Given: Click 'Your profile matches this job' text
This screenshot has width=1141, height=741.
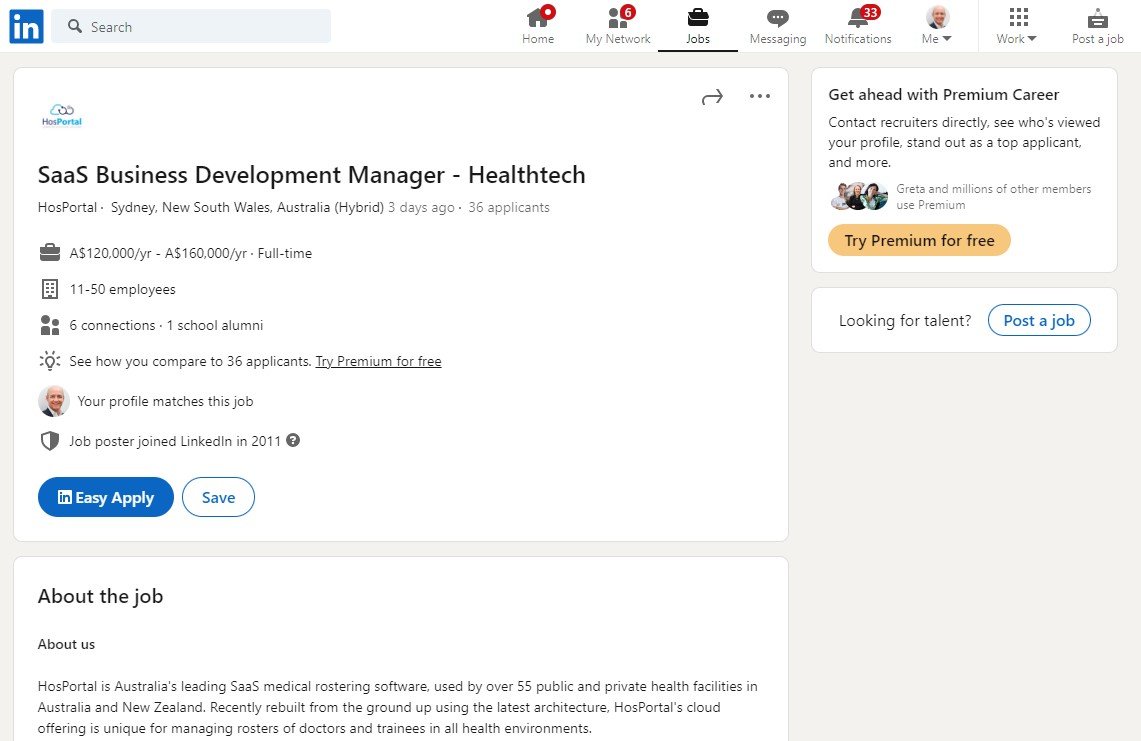Looking at the screenshot, I should (165, 401).
